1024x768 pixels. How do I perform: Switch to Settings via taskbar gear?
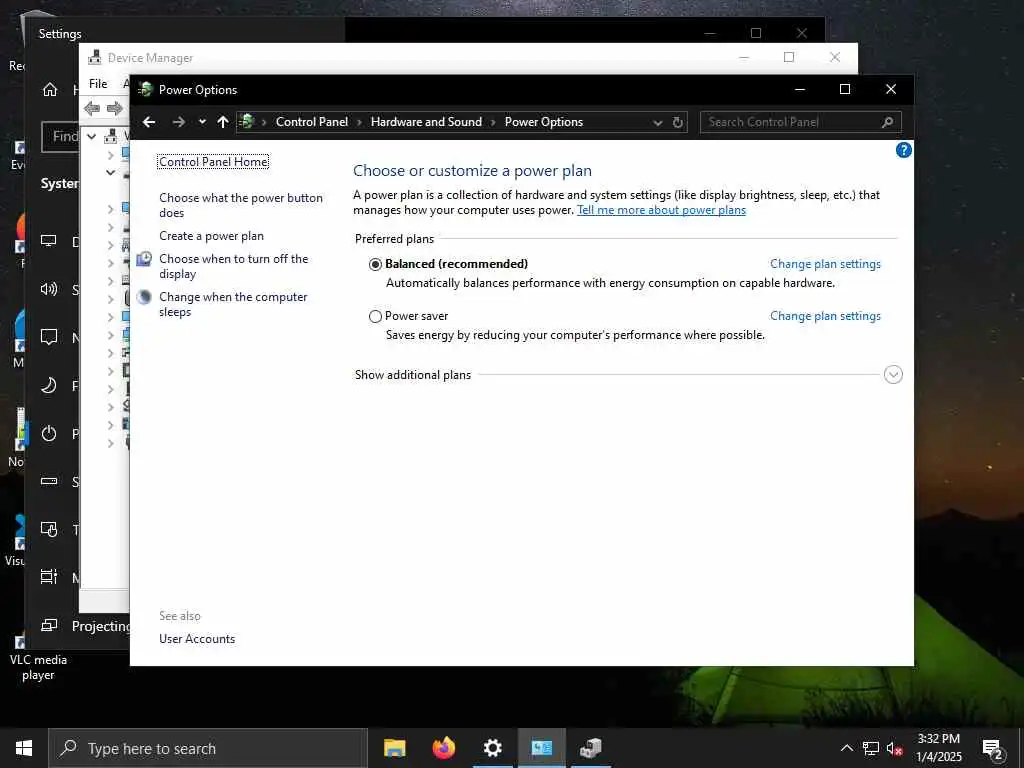[492, 748]
